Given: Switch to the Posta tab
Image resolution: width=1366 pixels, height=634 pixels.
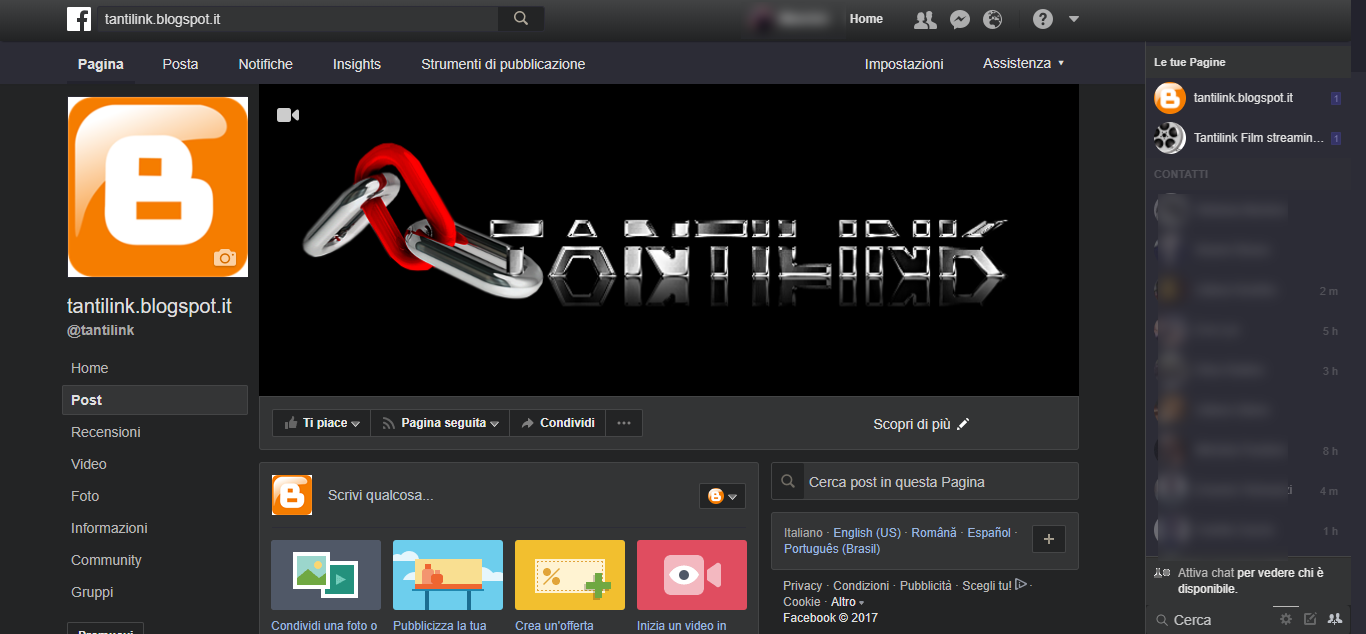Looking at the screenshot, I should [181, 64].
